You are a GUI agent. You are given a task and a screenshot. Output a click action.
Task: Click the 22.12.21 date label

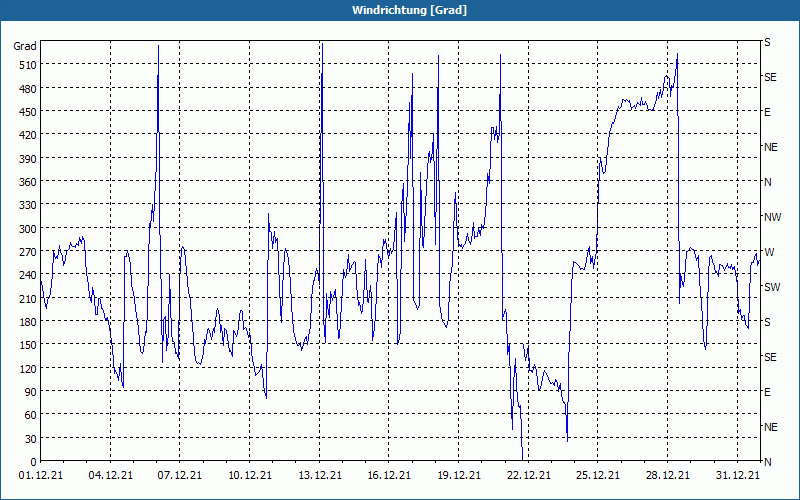[529, 476]
